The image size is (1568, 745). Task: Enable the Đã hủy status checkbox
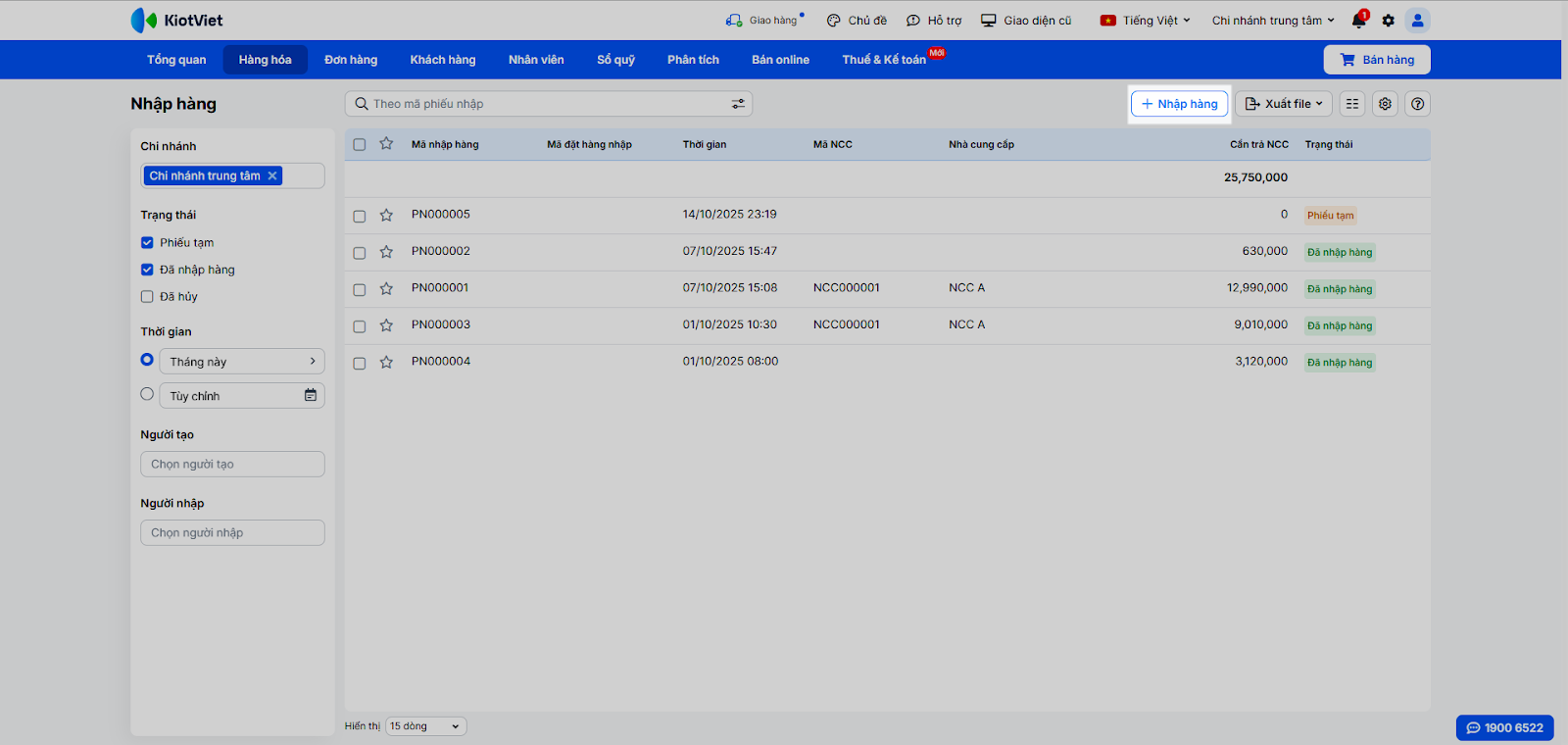tap(147, 296)
